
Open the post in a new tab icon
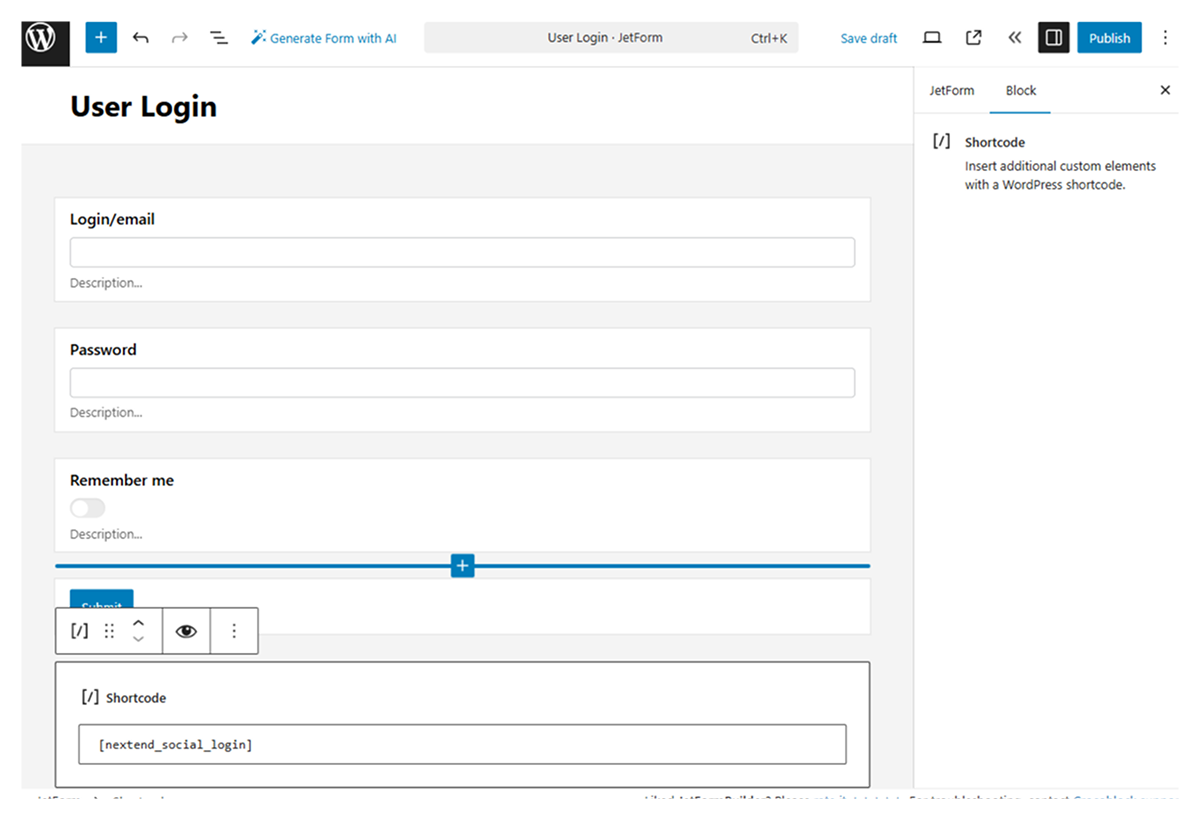[972, 37]
